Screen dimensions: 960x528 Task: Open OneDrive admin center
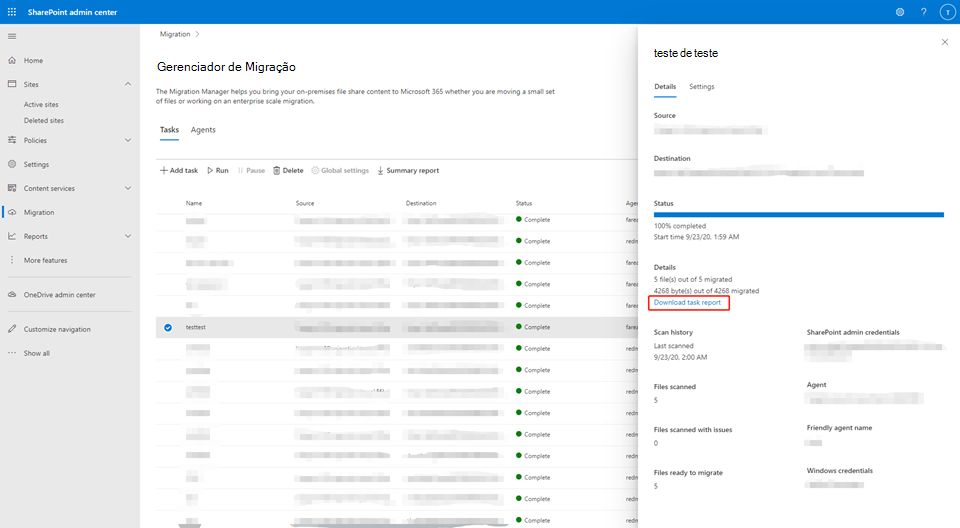[59, 295]
